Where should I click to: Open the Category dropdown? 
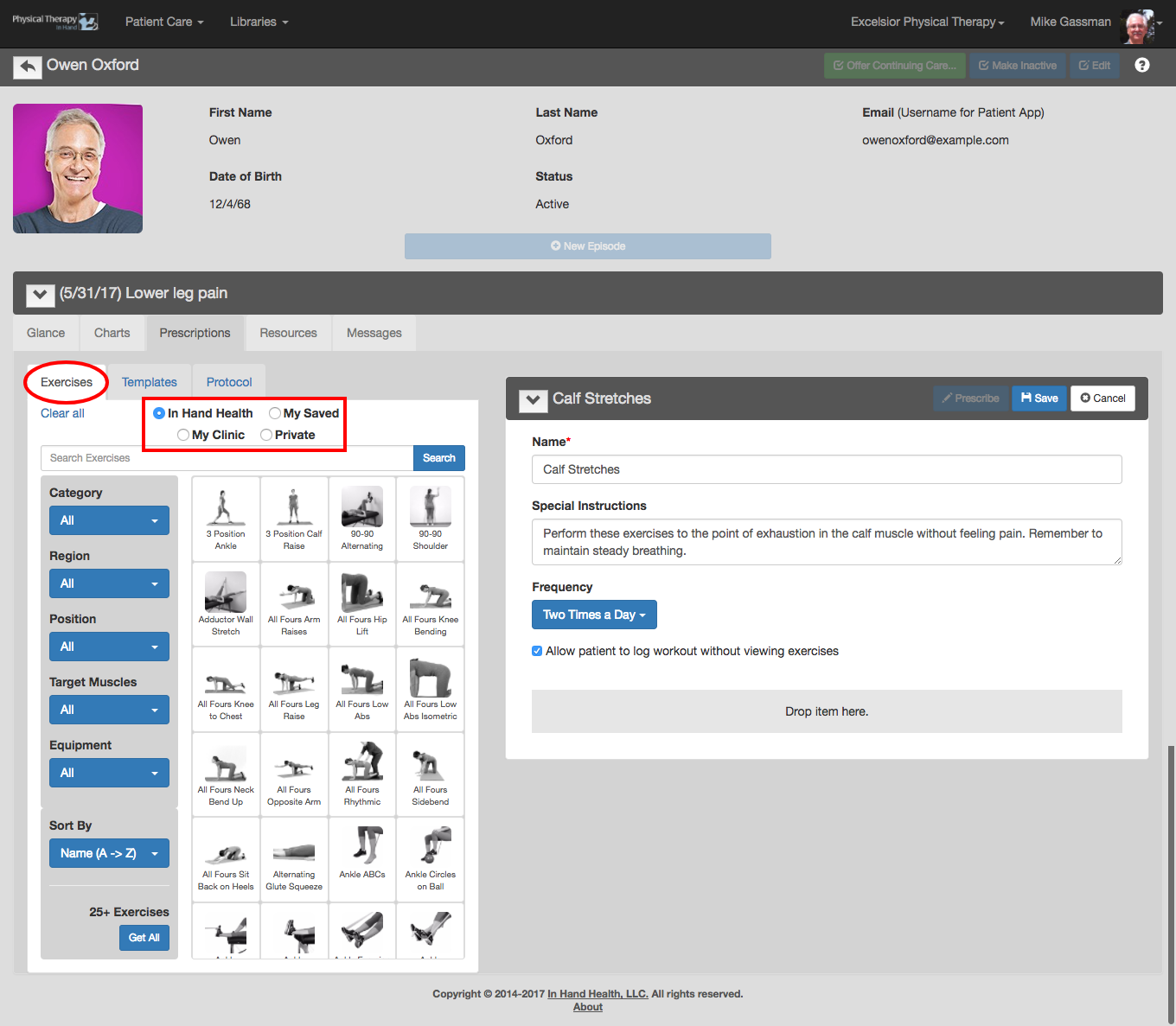pyautogui.click(x=109, y=520)
